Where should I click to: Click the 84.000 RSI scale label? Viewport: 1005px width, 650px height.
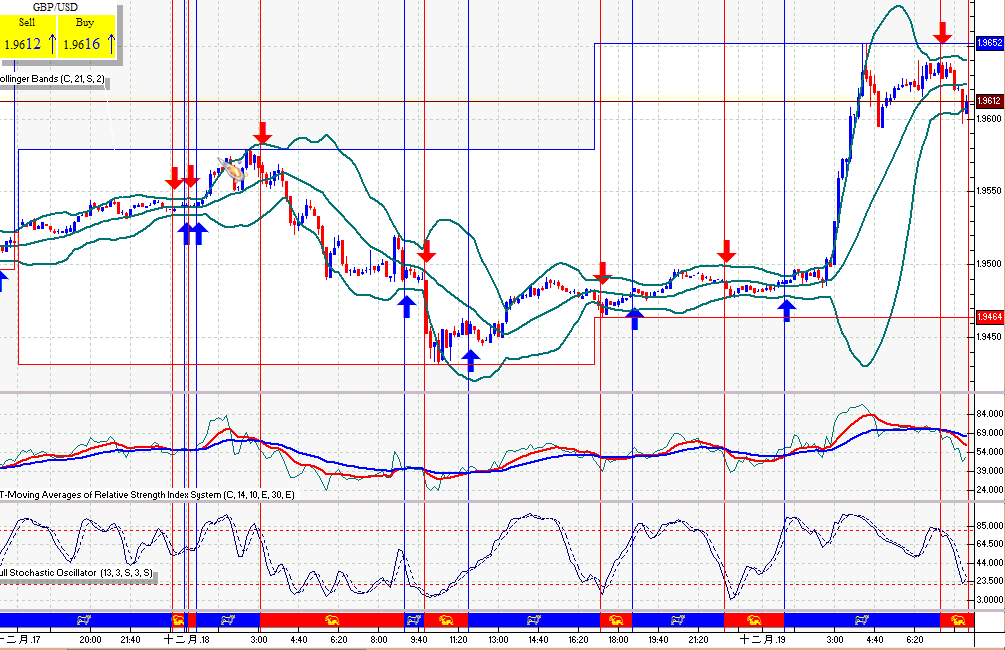[990, 414]
